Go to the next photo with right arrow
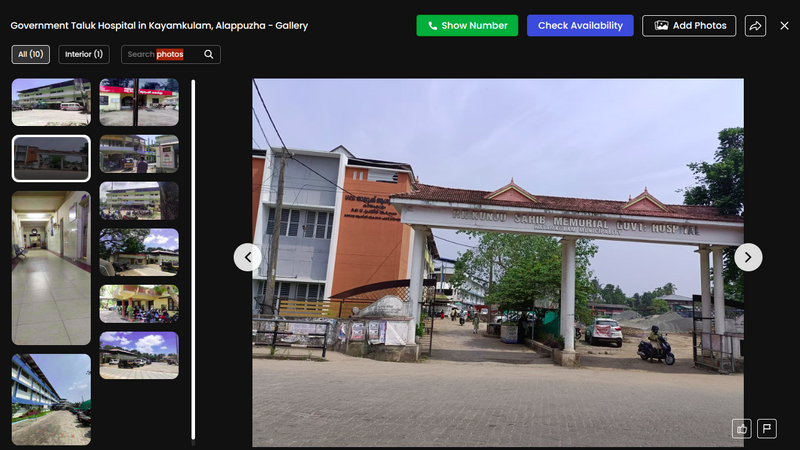 748,257
